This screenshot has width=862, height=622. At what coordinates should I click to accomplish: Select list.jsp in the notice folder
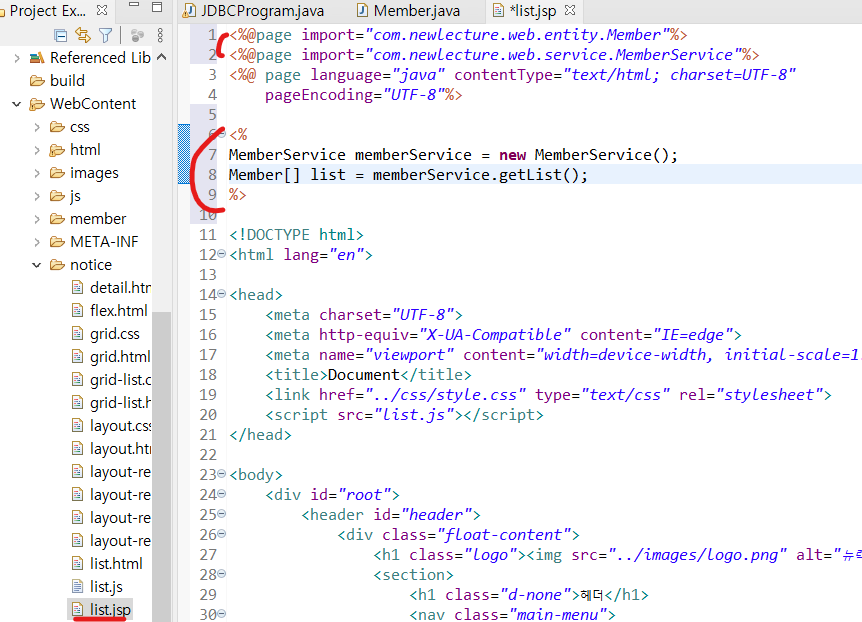[x=110, y=610]
